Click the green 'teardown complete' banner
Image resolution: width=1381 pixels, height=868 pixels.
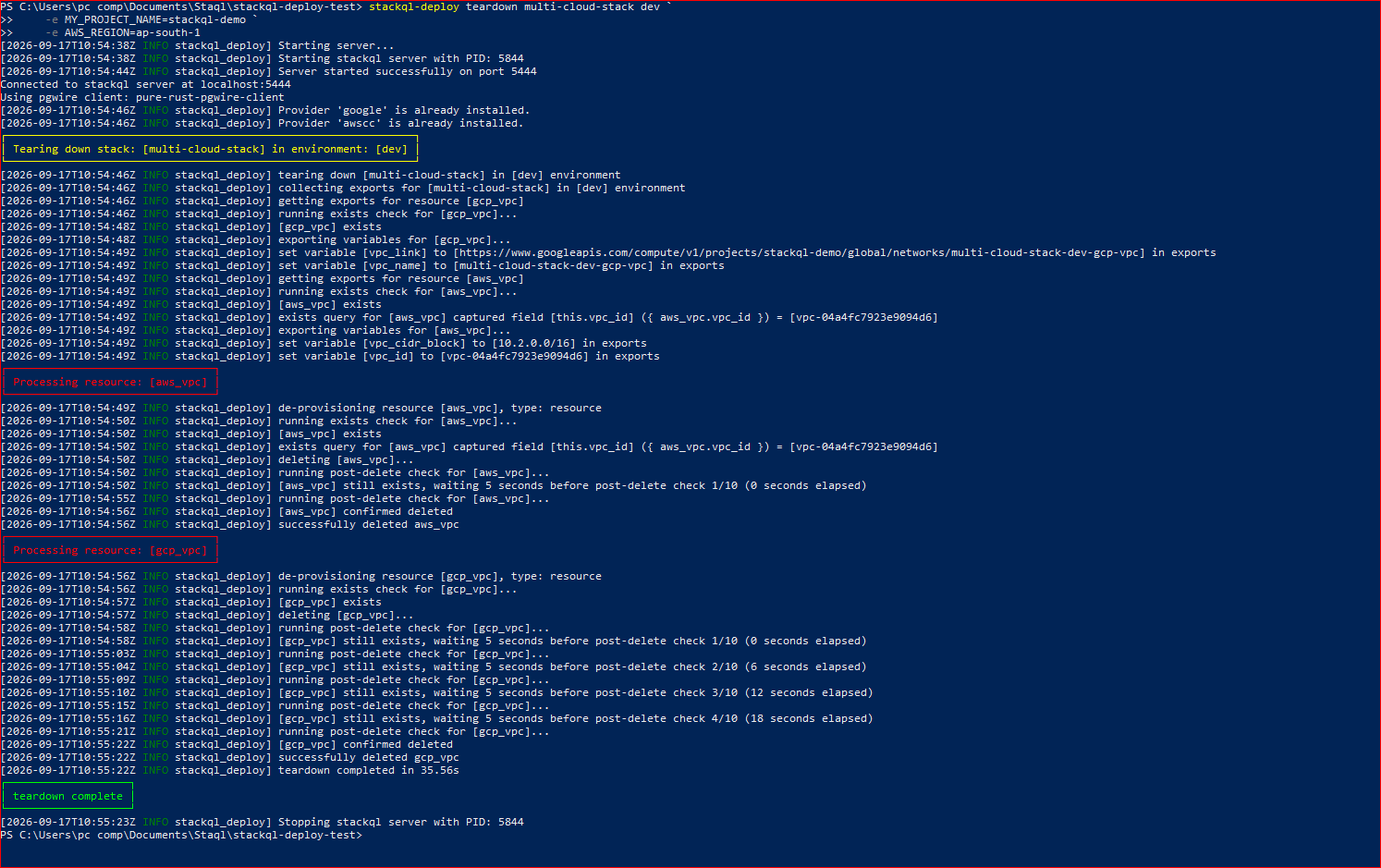[67, 796]
